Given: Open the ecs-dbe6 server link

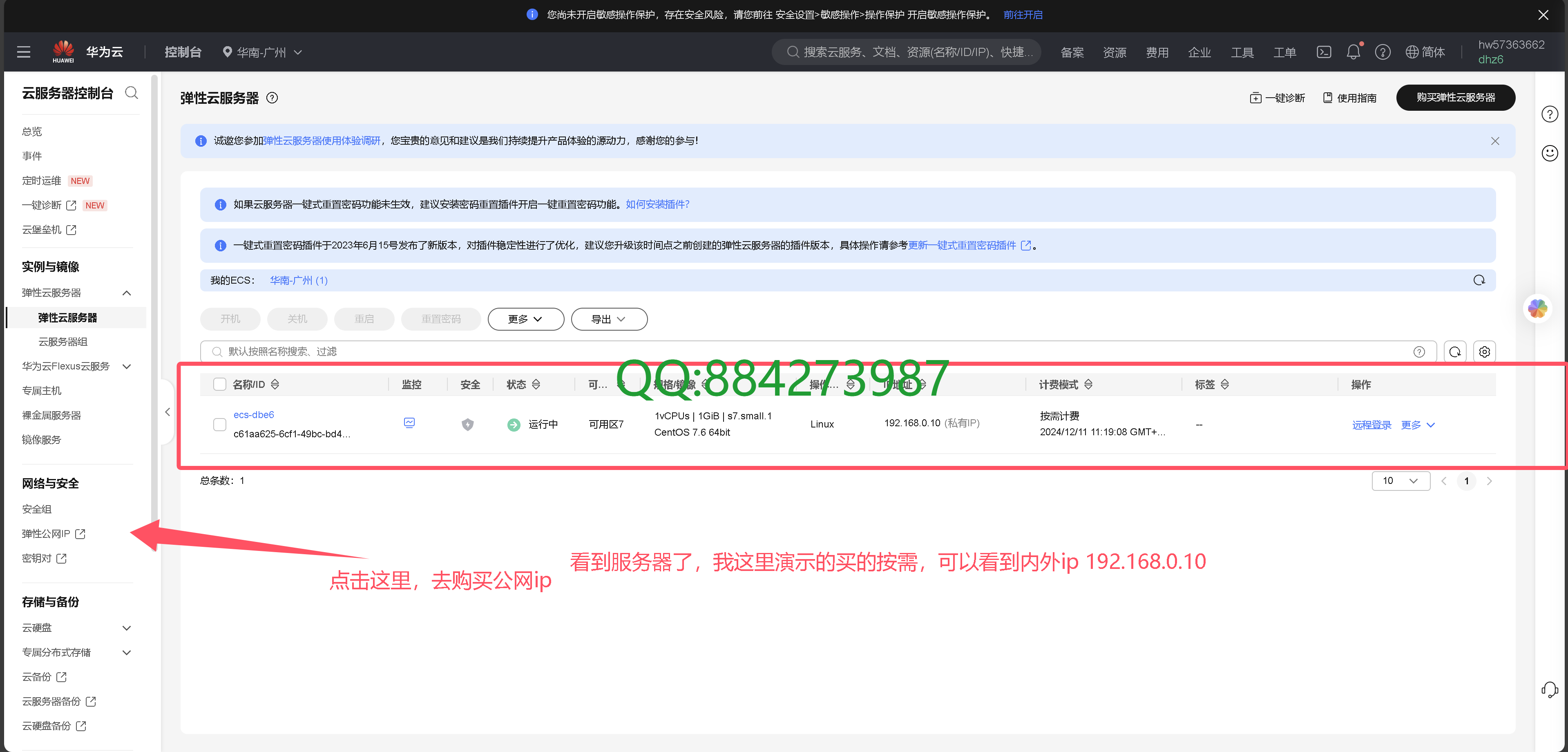Looking at the screenshot, I should pos(254,415).
